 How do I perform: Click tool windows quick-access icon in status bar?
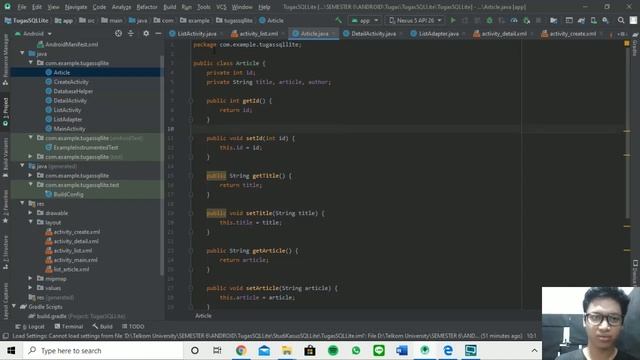tap(5, 336)
